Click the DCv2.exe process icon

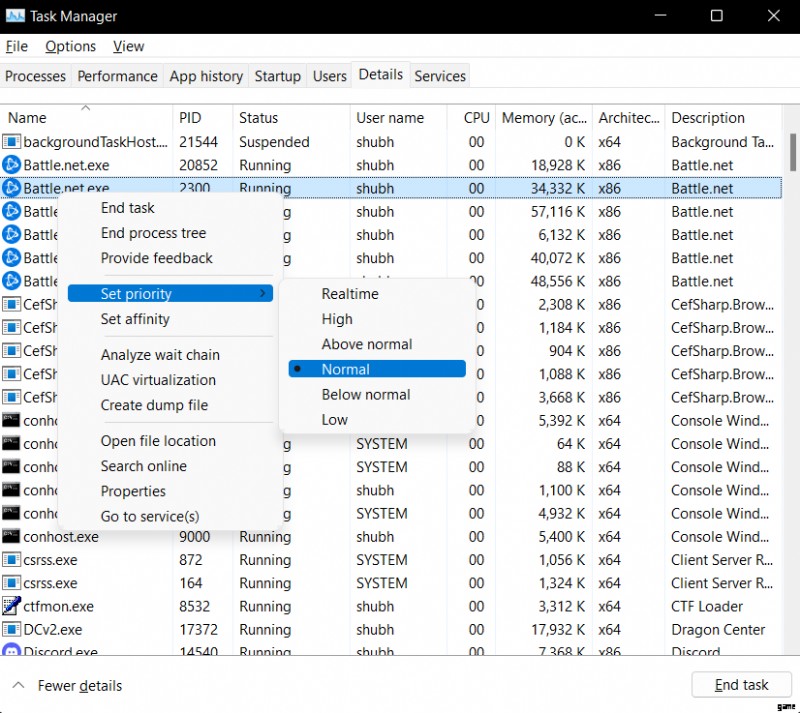(x=11, y=629)
